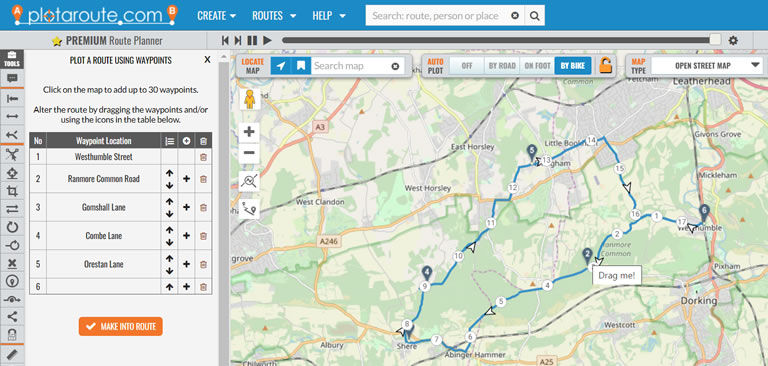Screen dimensions: 768x366
Task: Click the fit-route-to-map magnifier icon
Action: [x=249, y=181]
